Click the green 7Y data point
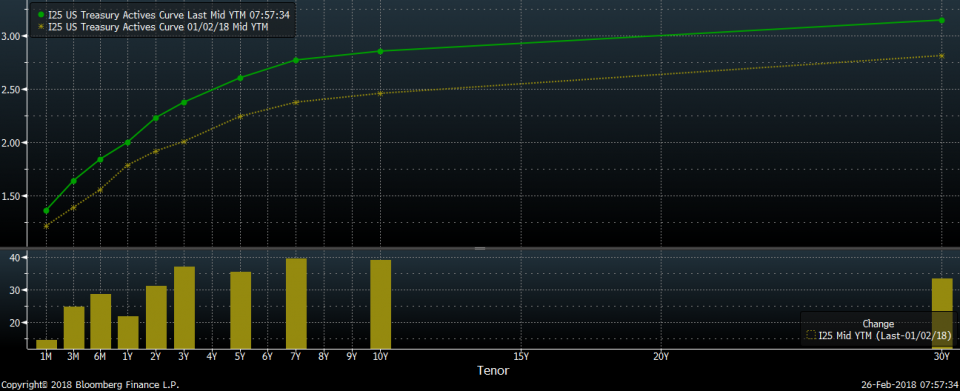 (296, 60)
